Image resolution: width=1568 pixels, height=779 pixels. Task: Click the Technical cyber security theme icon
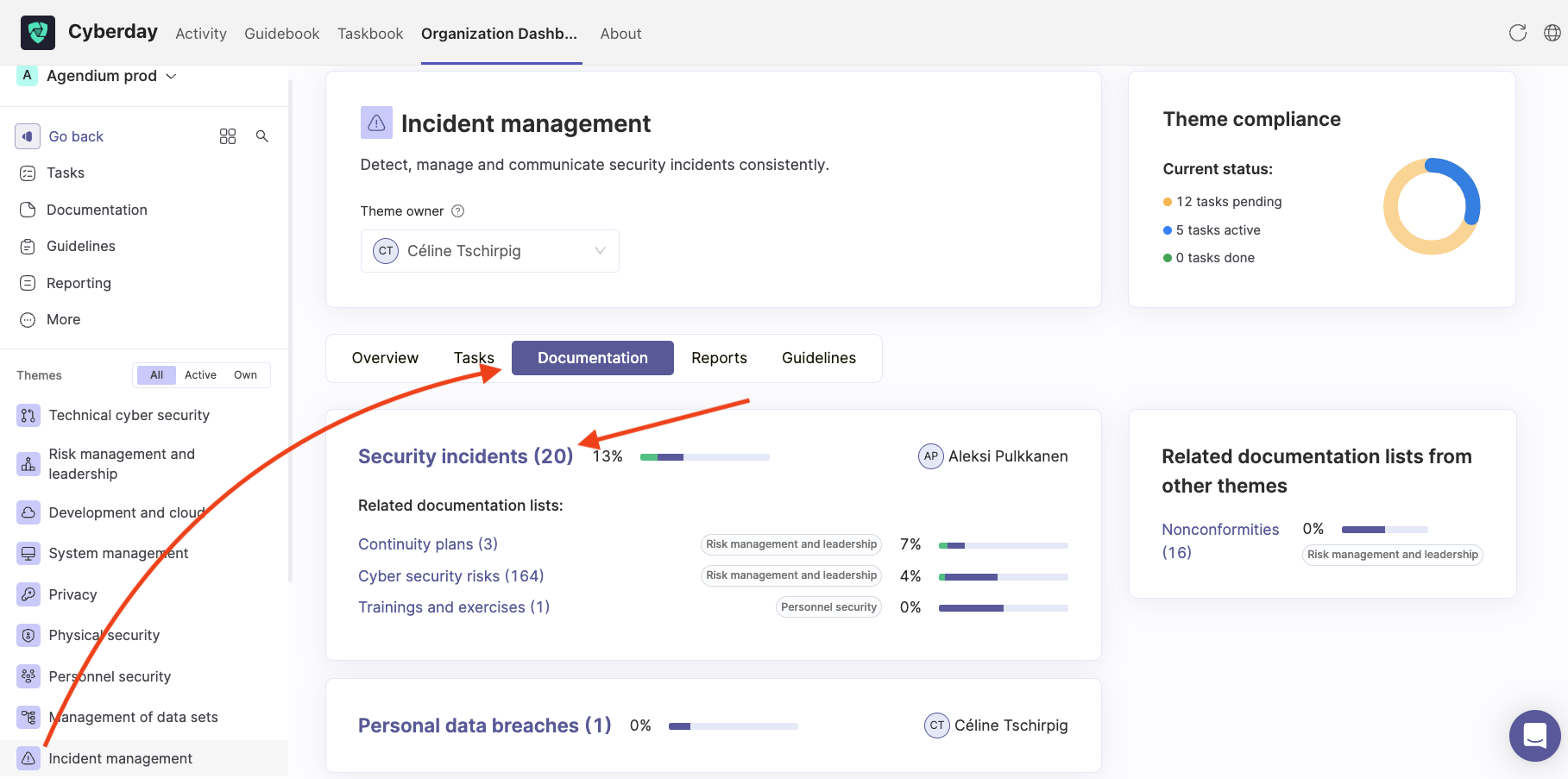pyautogui.click(x=28, y=415)
